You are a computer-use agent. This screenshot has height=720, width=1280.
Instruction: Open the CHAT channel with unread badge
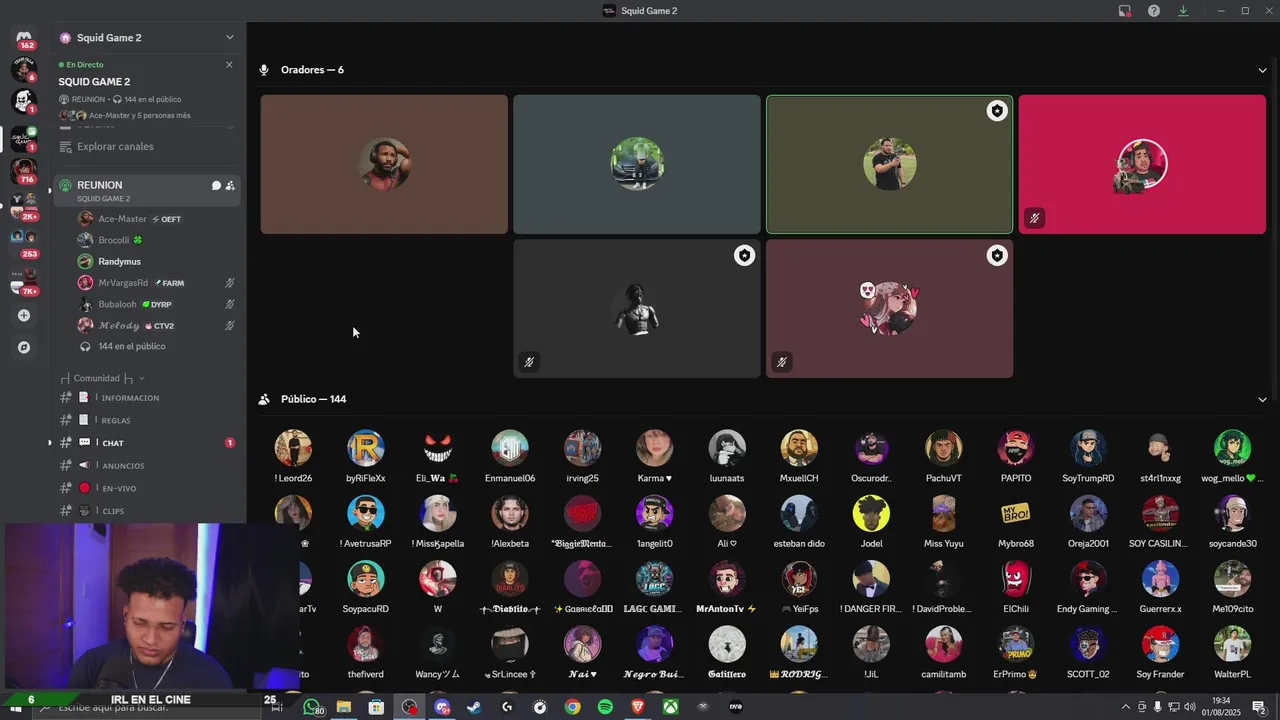[147, 443]
